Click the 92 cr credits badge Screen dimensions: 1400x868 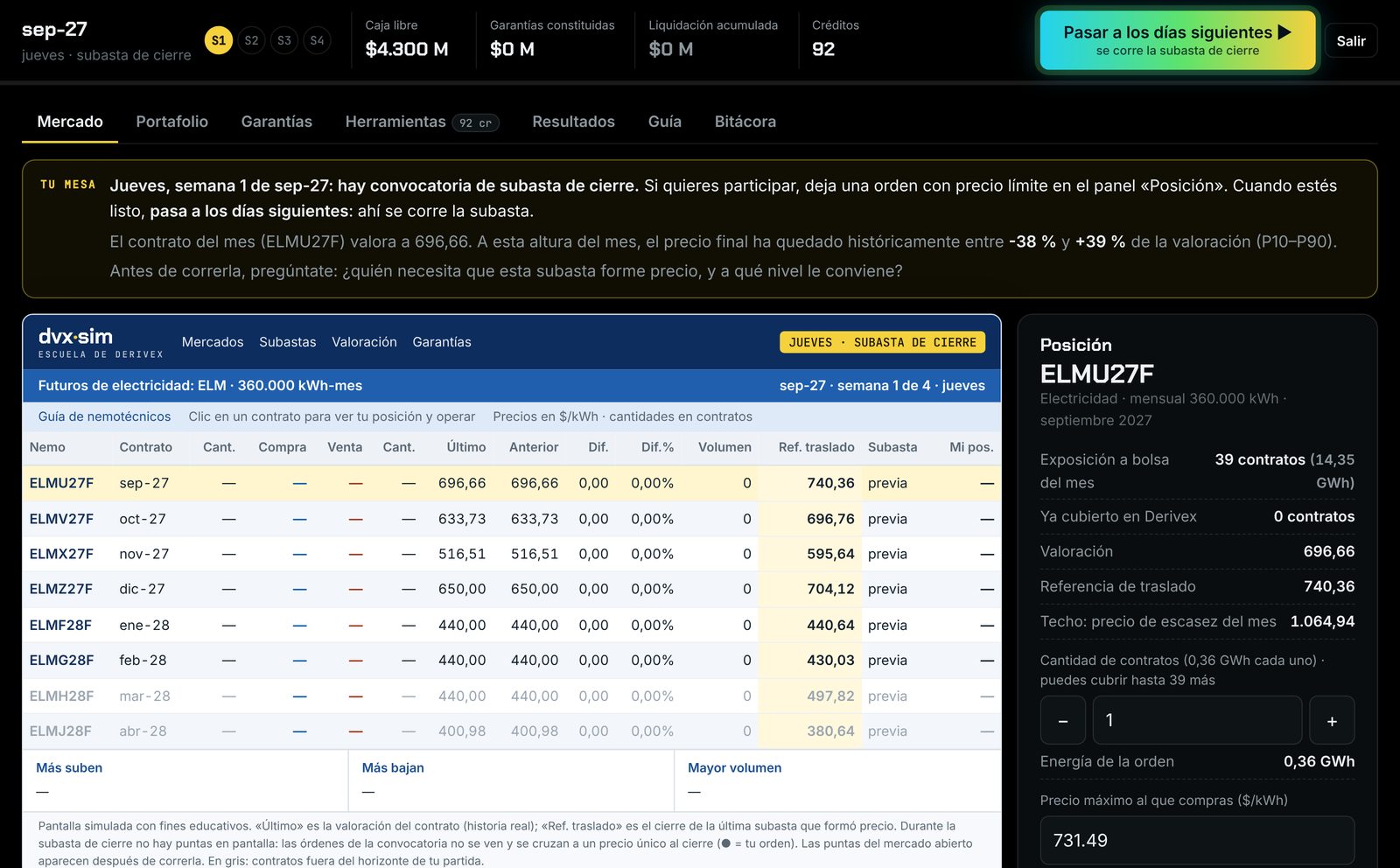click(475, 122)
